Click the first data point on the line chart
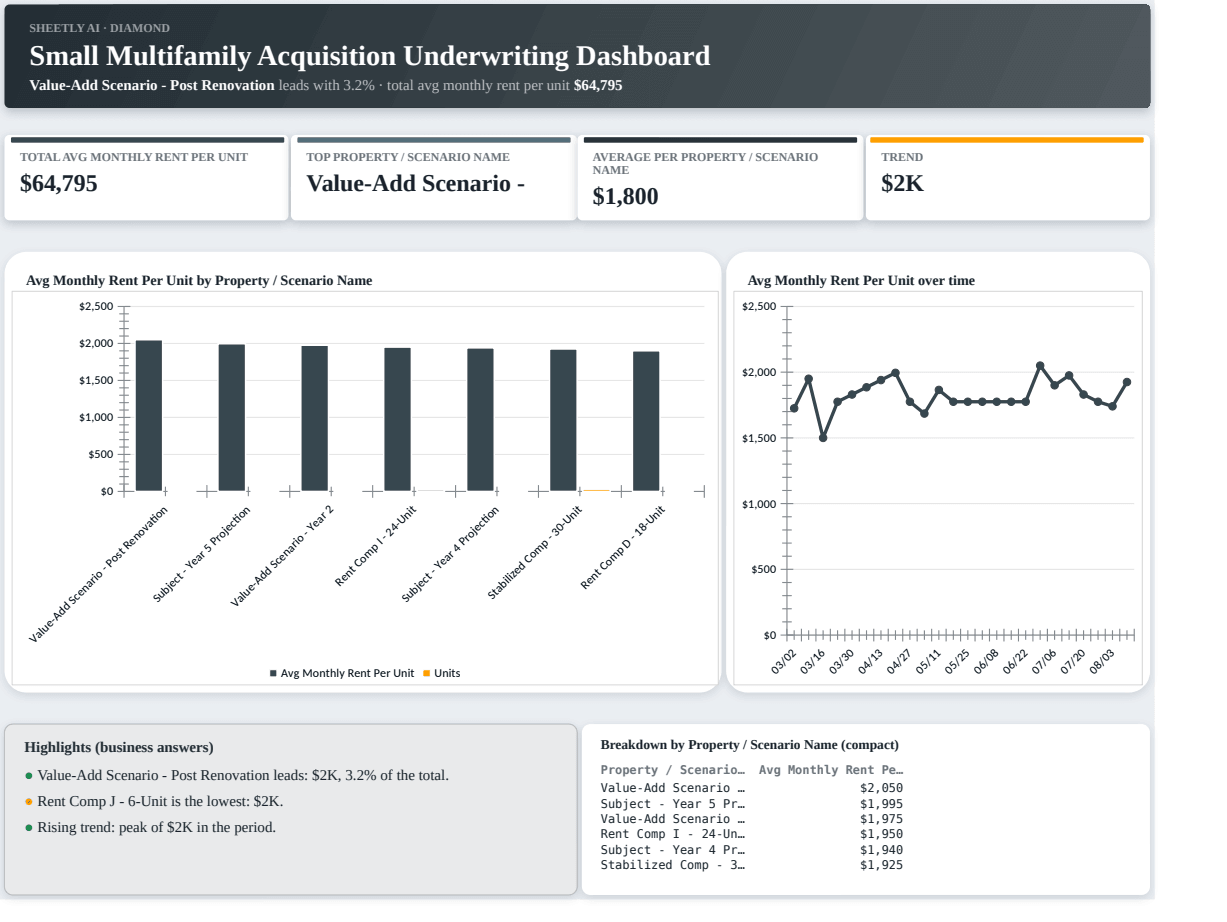This screenshot has width=1227, height=922. point(794,408)
